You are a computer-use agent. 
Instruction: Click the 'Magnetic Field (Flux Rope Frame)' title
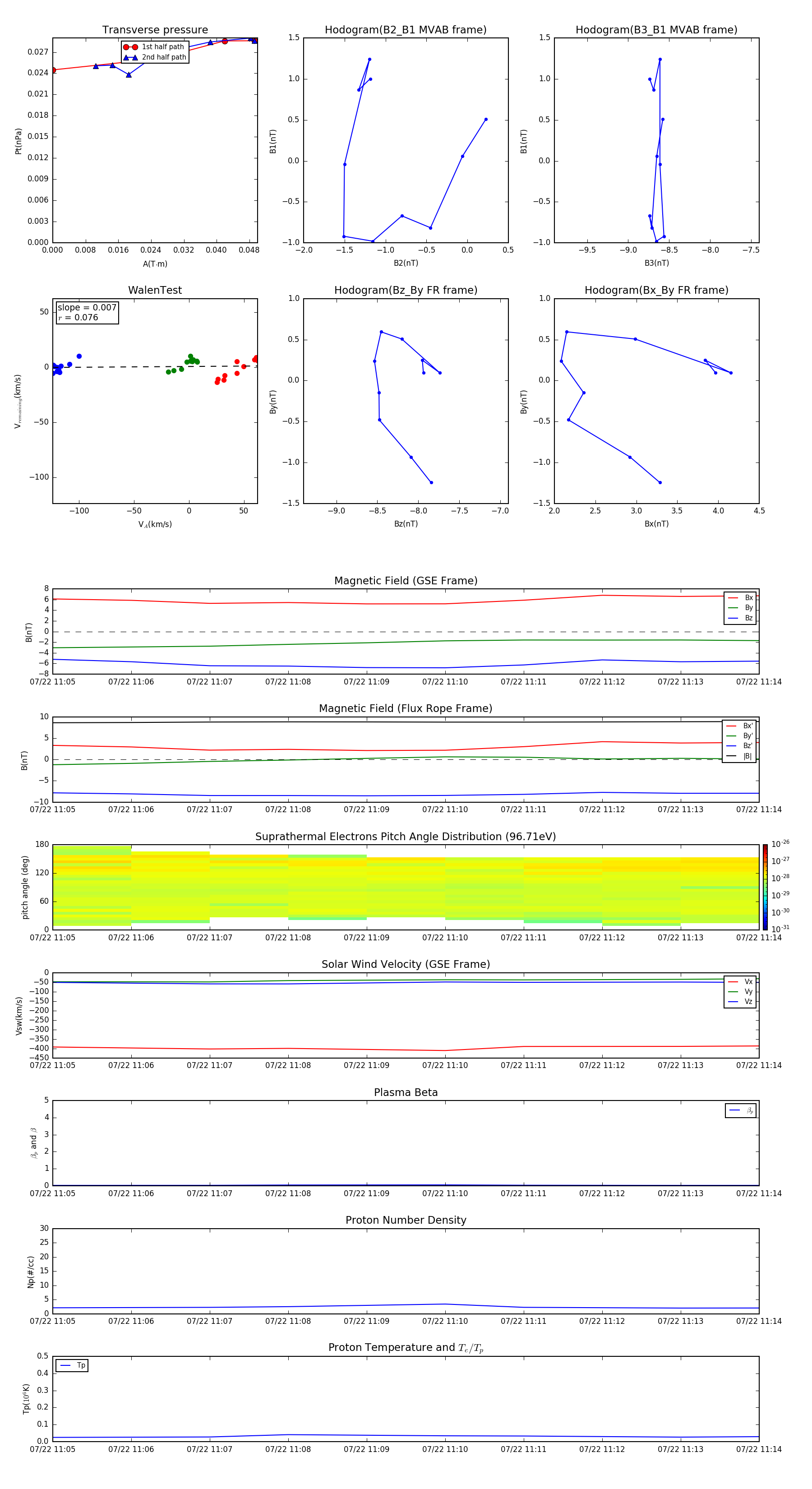pyautogui.click(x=406, y=709)
